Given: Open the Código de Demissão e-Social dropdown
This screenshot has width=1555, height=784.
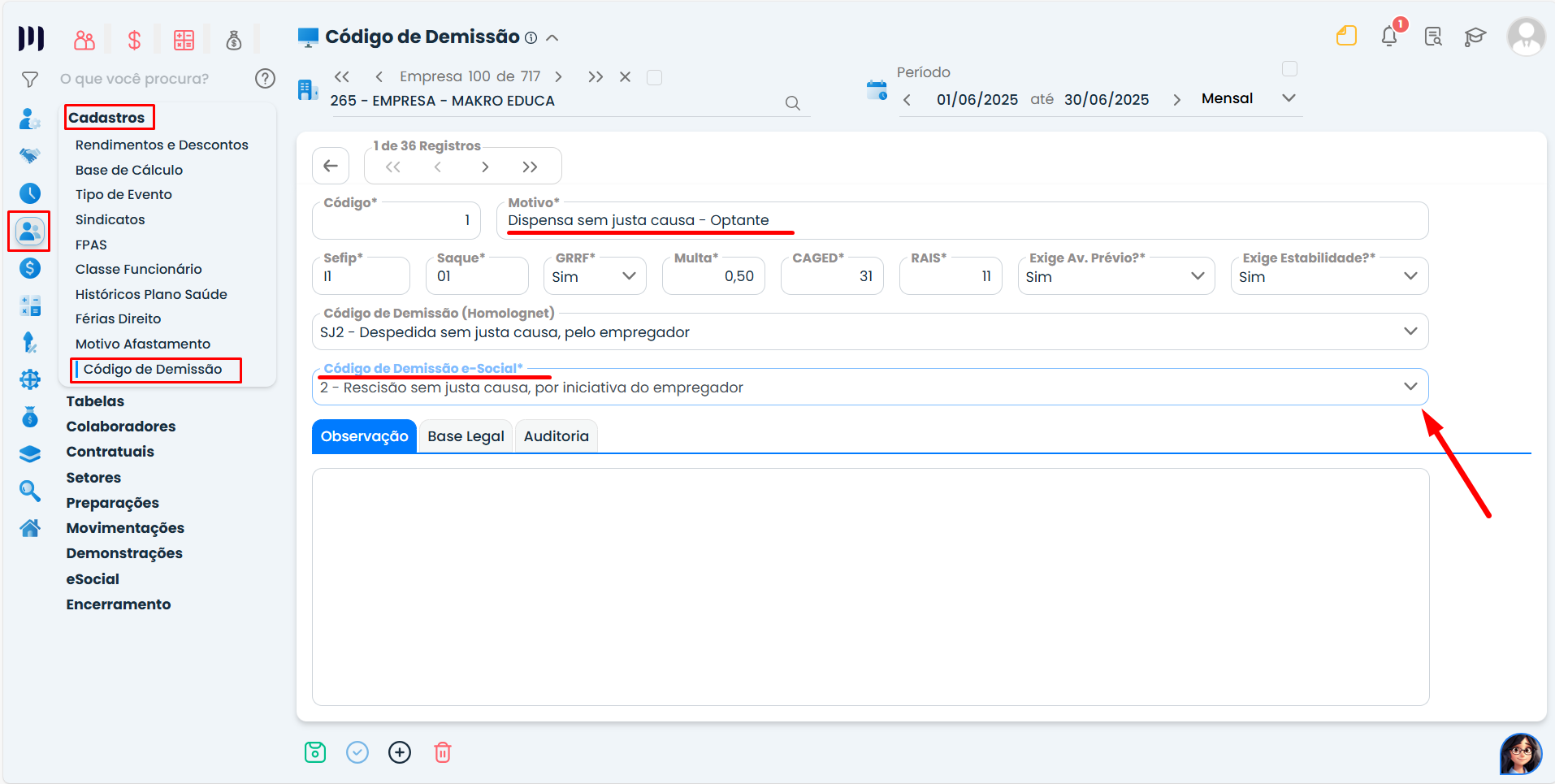Looking at the screenshot, I should pos(1410,387).
